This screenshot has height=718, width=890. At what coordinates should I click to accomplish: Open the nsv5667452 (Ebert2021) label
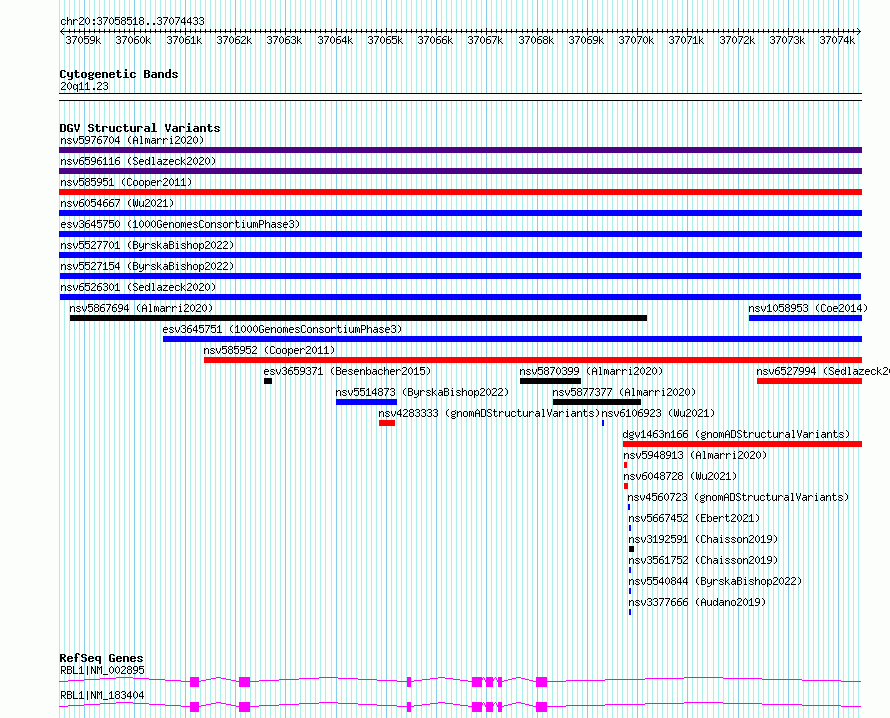(x=694, y=518)
